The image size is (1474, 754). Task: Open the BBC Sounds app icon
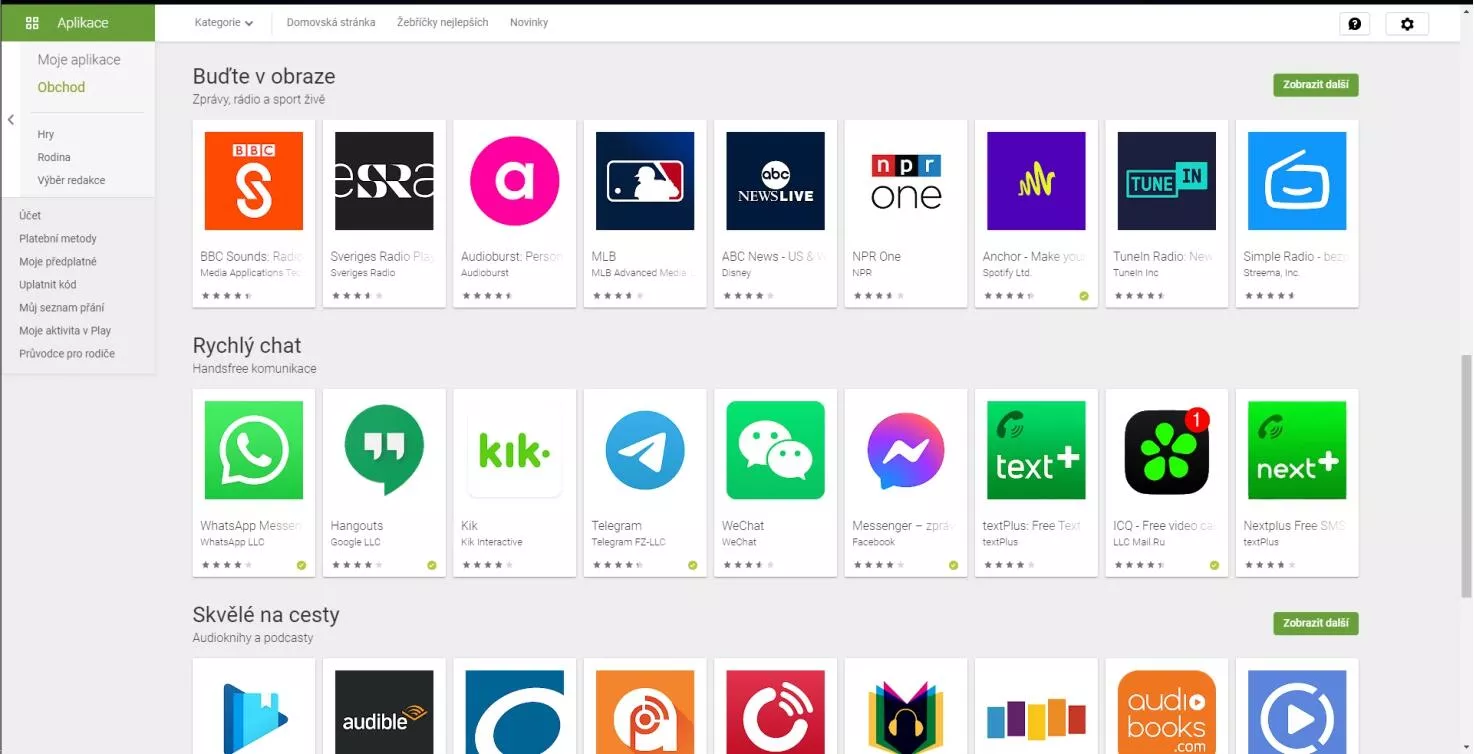pyautogui.click(x=253, y=181)
